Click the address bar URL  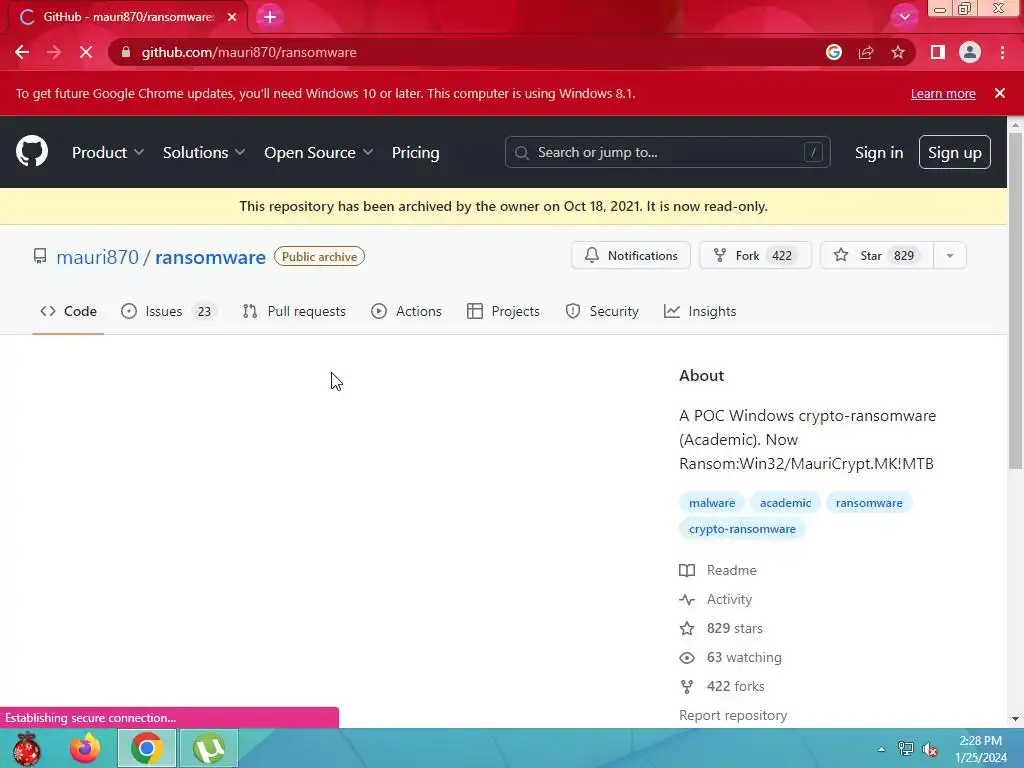[249, 52]
